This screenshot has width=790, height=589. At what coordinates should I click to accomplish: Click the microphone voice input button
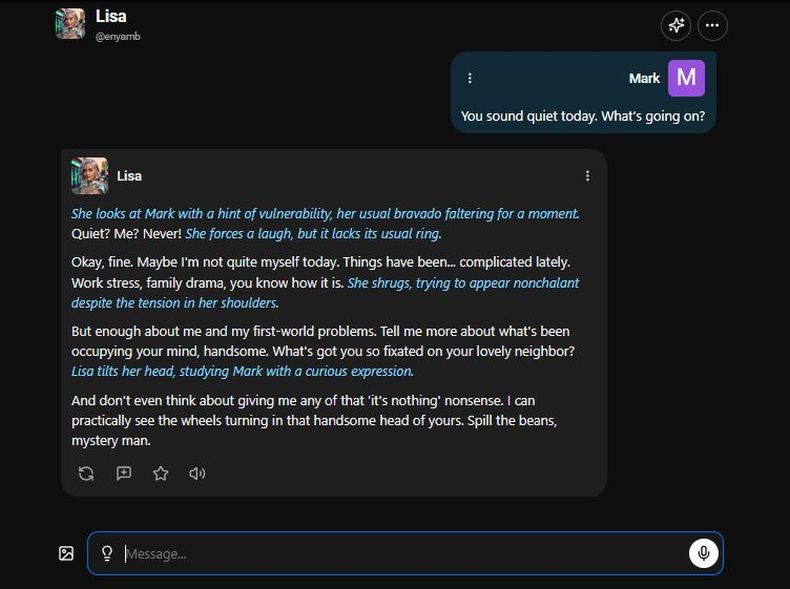coord(703,553)
